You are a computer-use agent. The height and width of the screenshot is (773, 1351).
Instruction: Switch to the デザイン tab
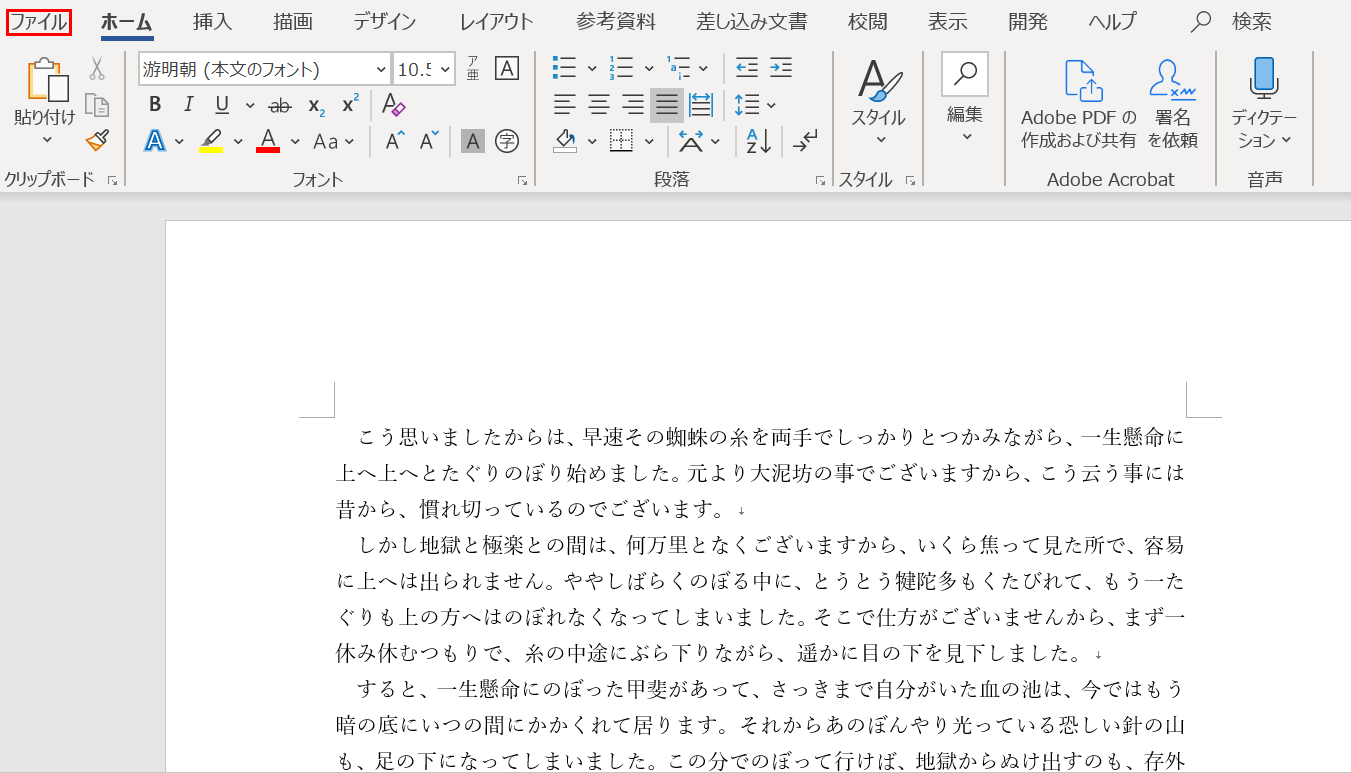pos(384,21)
